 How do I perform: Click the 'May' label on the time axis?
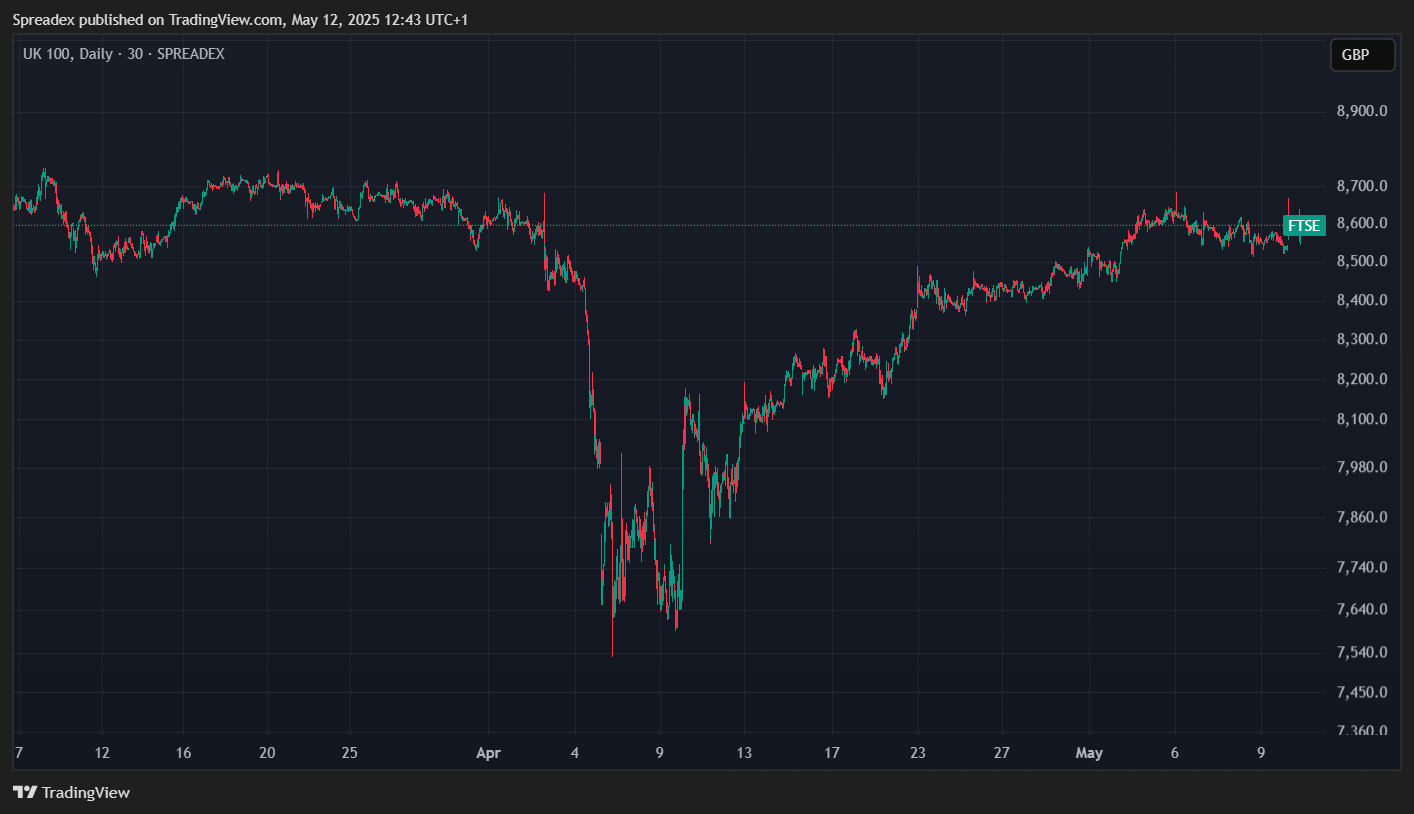coord(1089,753)
